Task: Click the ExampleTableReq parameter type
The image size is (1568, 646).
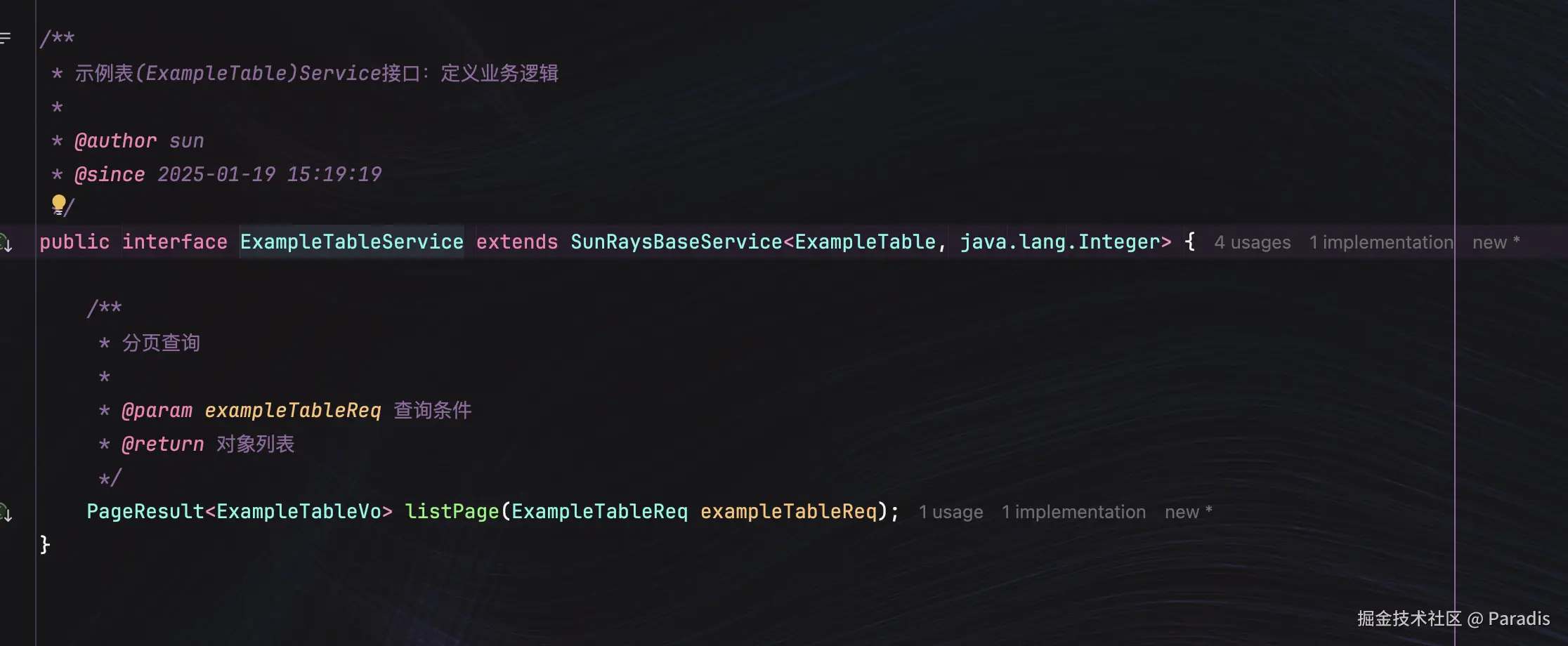Action: pyautogui.click(x=599, y=512)
